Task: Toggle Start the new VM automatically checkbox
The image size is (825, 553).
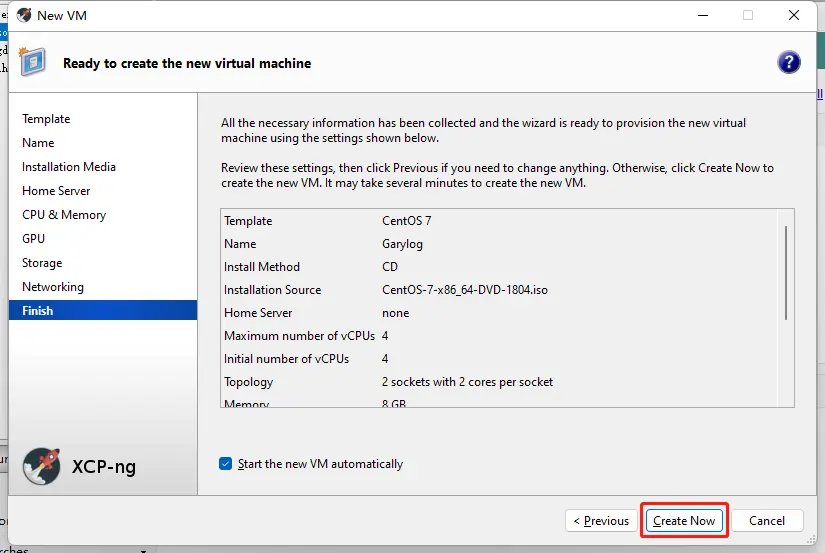Action: (225, 464)
